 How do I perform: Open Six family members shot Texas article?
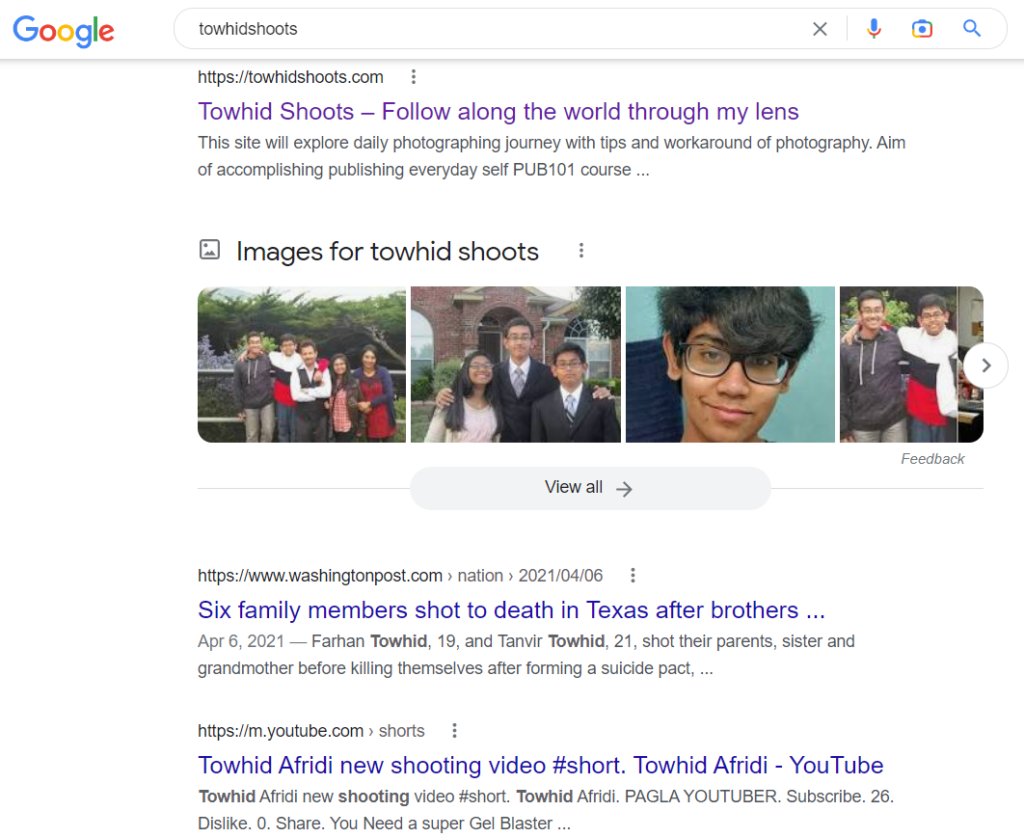[x=511, y=610]
